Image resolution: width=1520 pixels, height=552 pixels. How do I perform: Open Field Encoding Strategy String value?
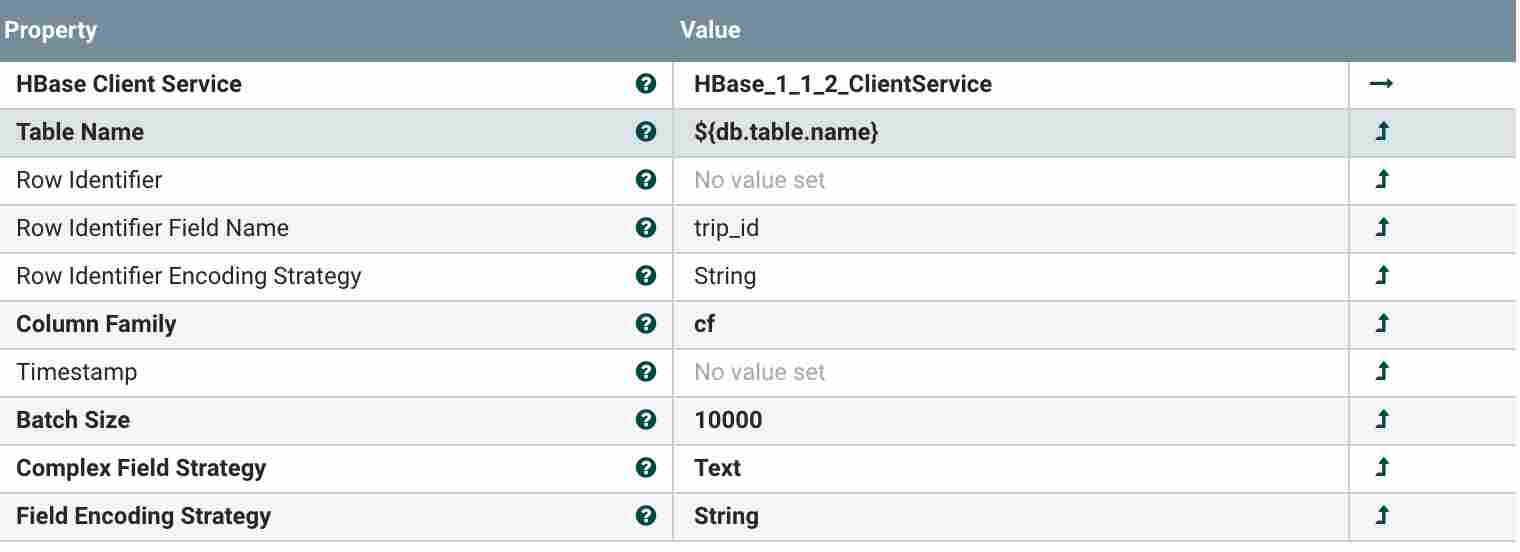(726, 516)
